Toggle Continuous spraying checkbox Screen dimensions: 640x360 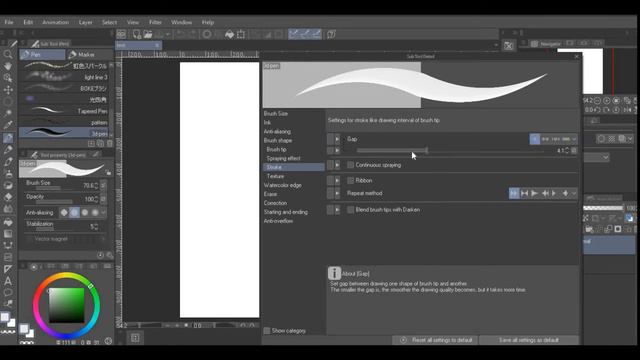(x=350, y=165)
